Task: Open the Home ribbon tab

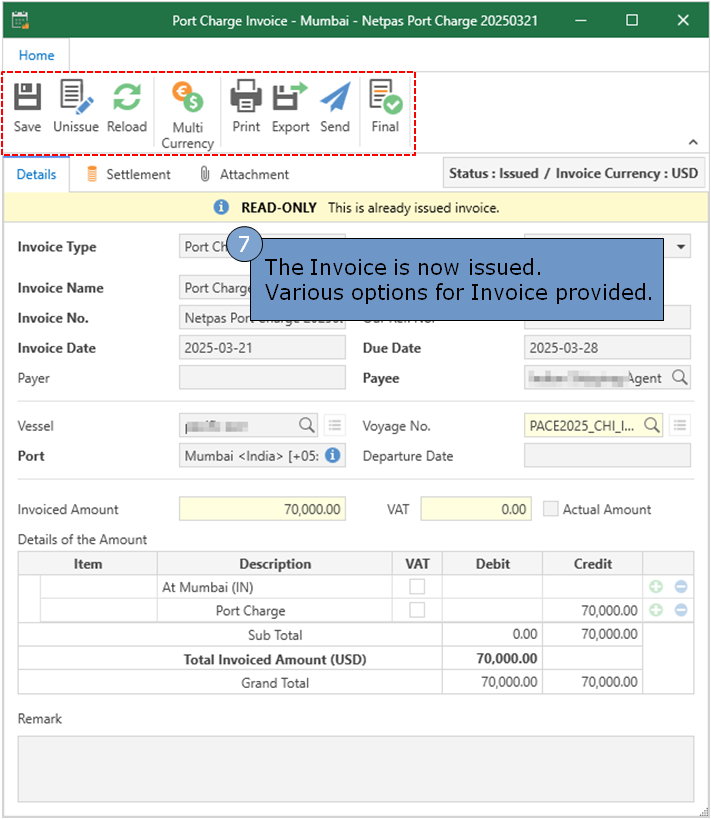Action: click(x=36, y=55)
